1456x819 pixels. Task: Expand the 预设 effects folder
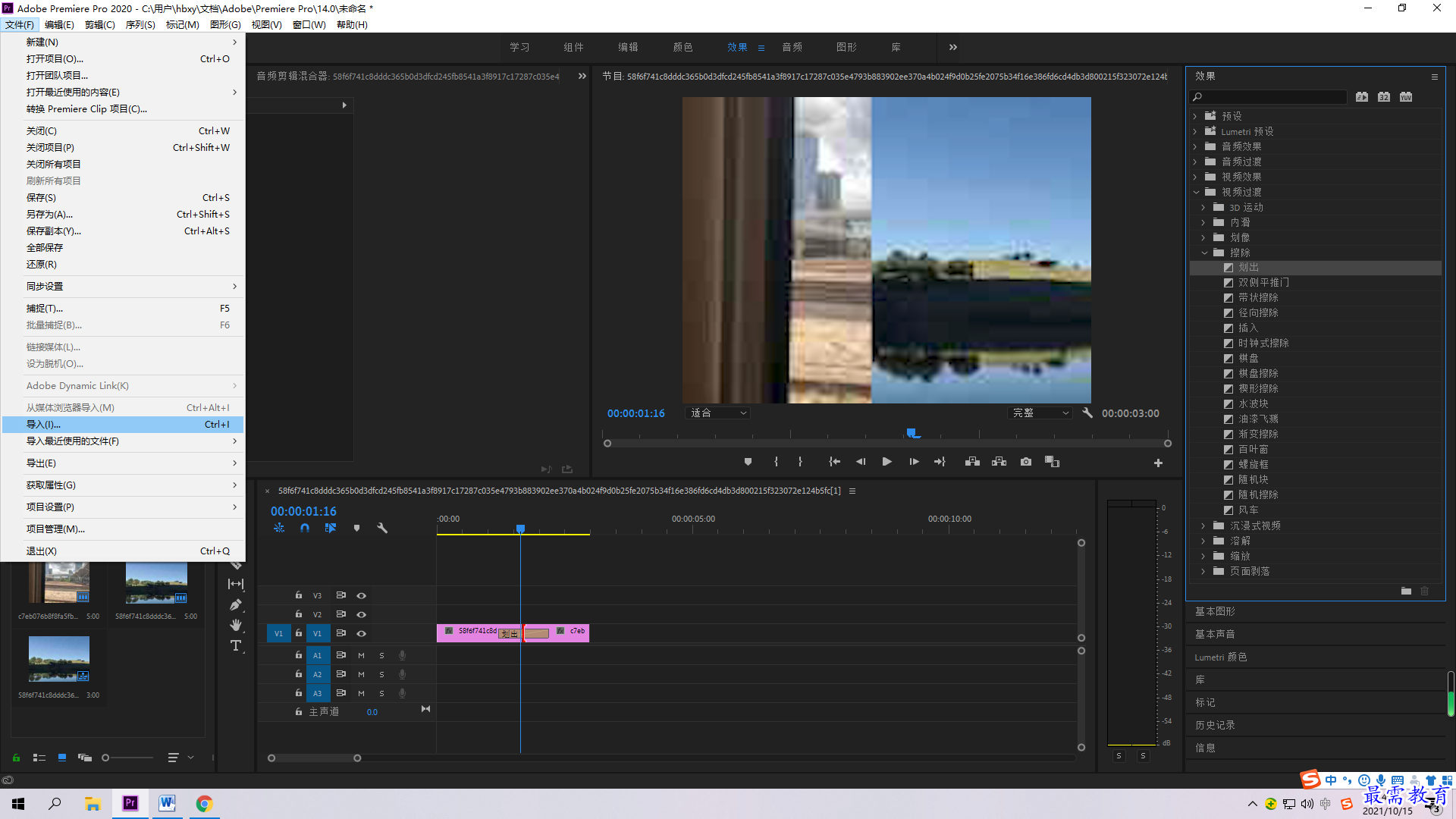click(x=1196, y=116)
